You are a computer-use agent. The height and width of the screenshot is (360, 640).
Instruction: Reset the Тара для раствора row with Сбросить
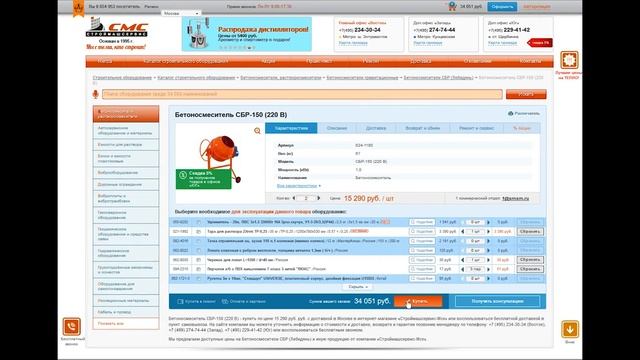tap(530, 232)
